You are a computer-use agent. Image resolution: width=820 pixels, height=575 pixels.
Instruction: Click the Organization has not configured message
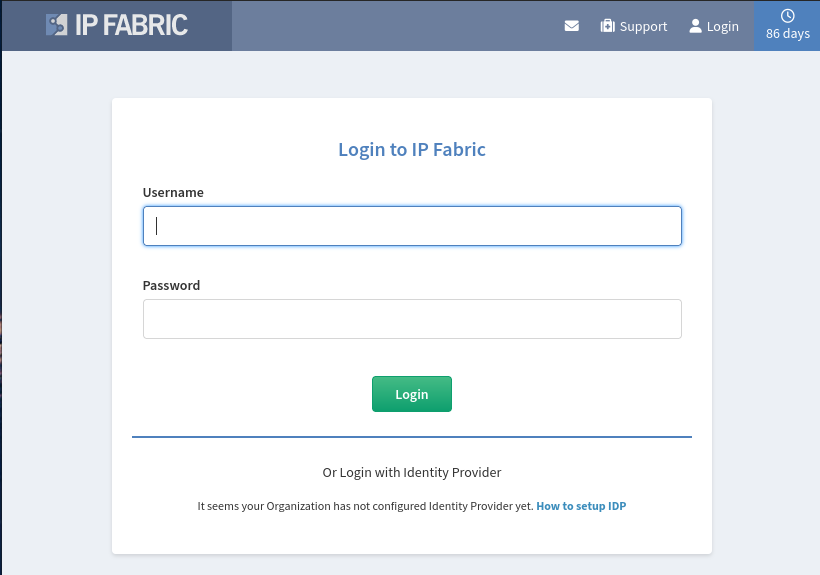point(366,506)
